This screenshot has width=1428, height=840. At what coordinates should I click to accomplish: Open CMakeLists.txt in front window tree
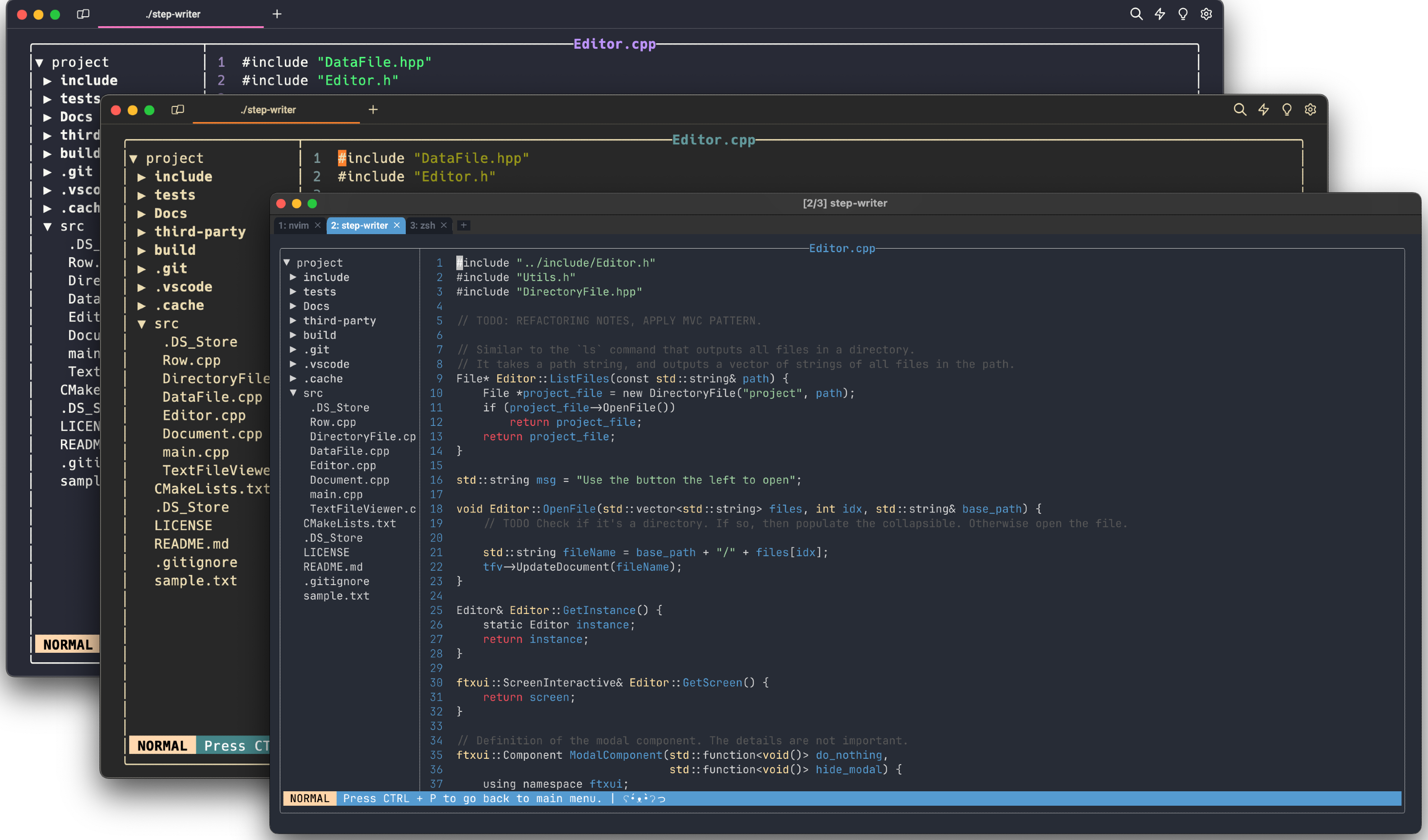point(349,523)
